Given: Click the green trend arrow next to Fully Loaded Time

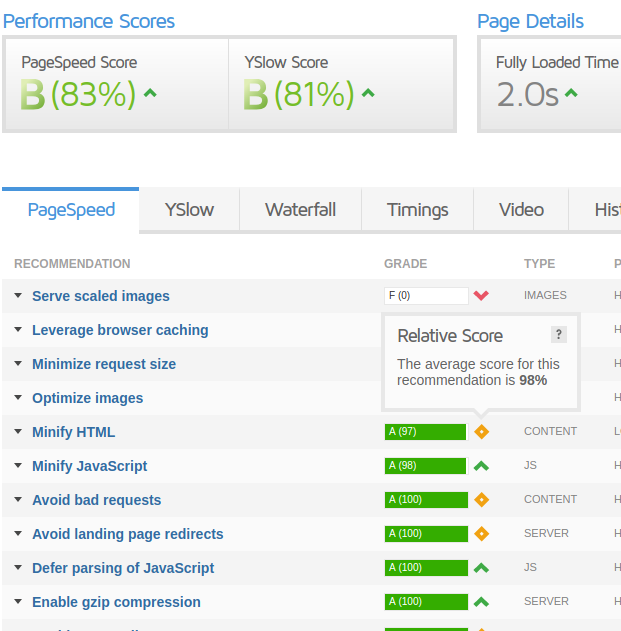Looking at the screenshot, I should 571,93.
